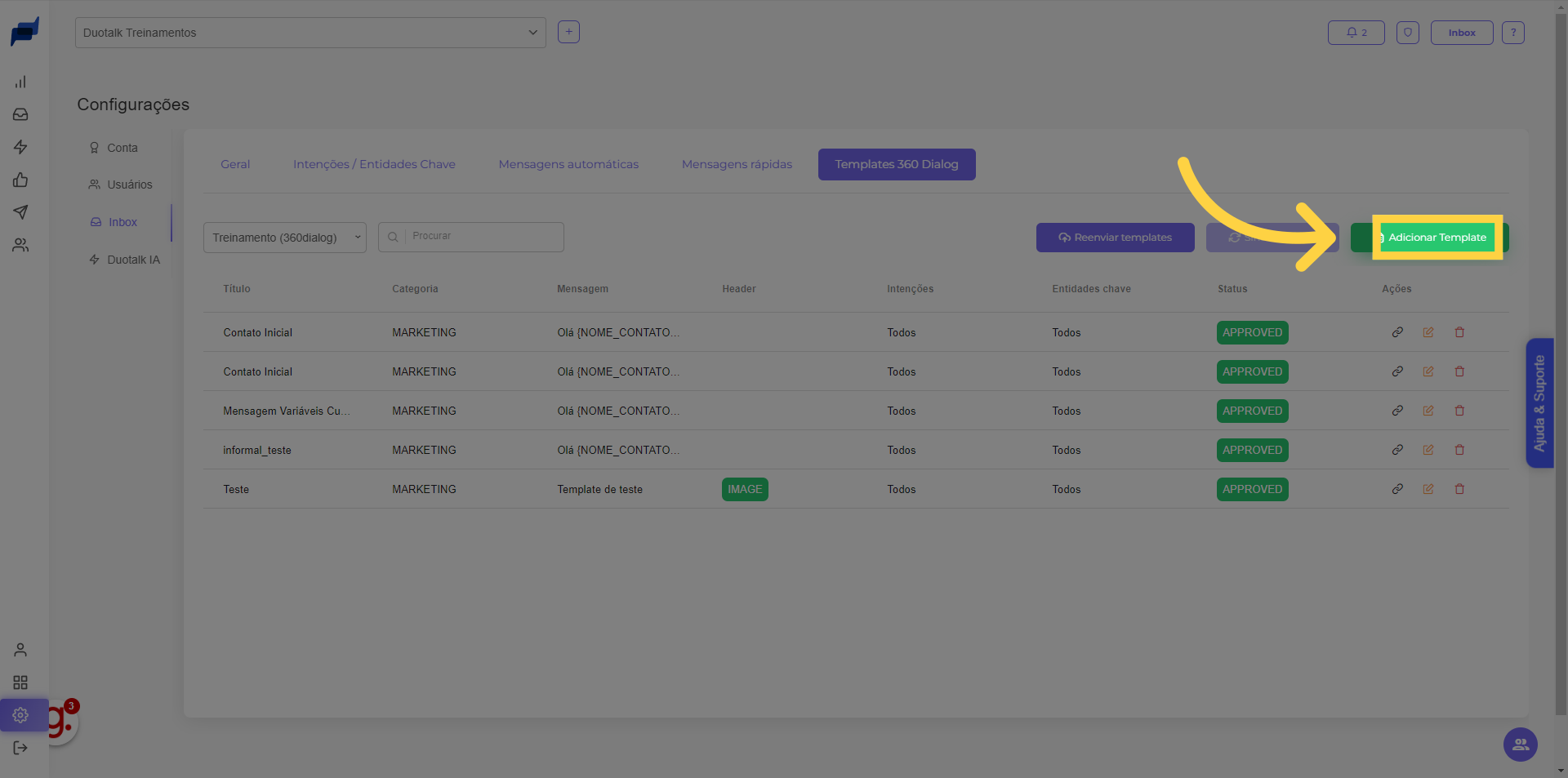Open the settings gear in sidebar
The width and height of the screenshot is (1568, 778).
pyautogui.click(x=20, y=715)
